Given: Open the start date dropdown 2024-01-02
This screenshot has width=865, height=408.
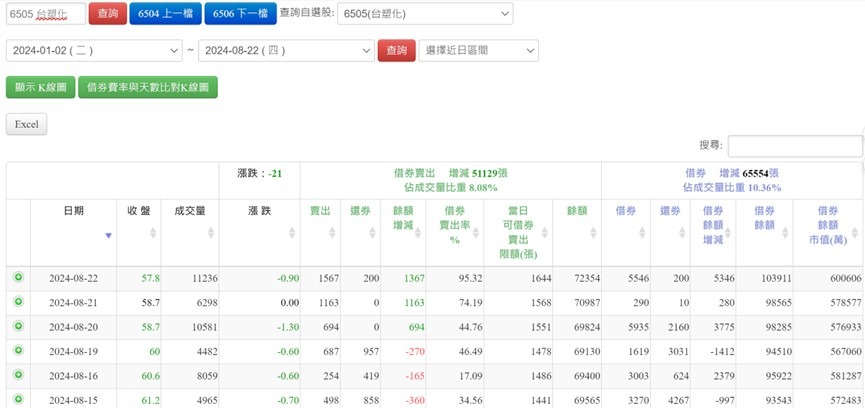Looking at the screenshot, I should (96, 50).
